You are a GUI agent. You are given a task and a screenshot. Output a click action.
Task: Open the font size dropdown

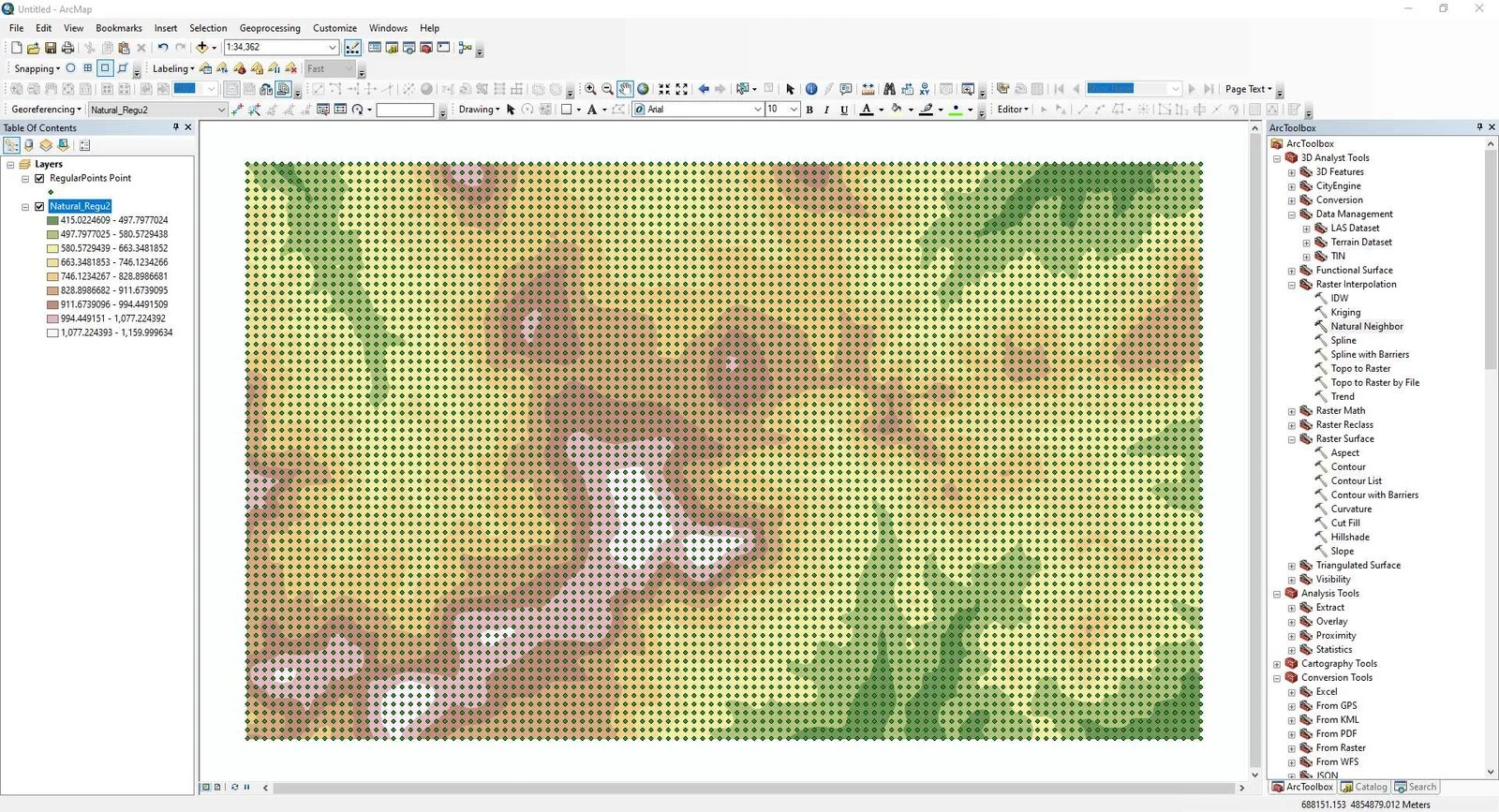794,110
